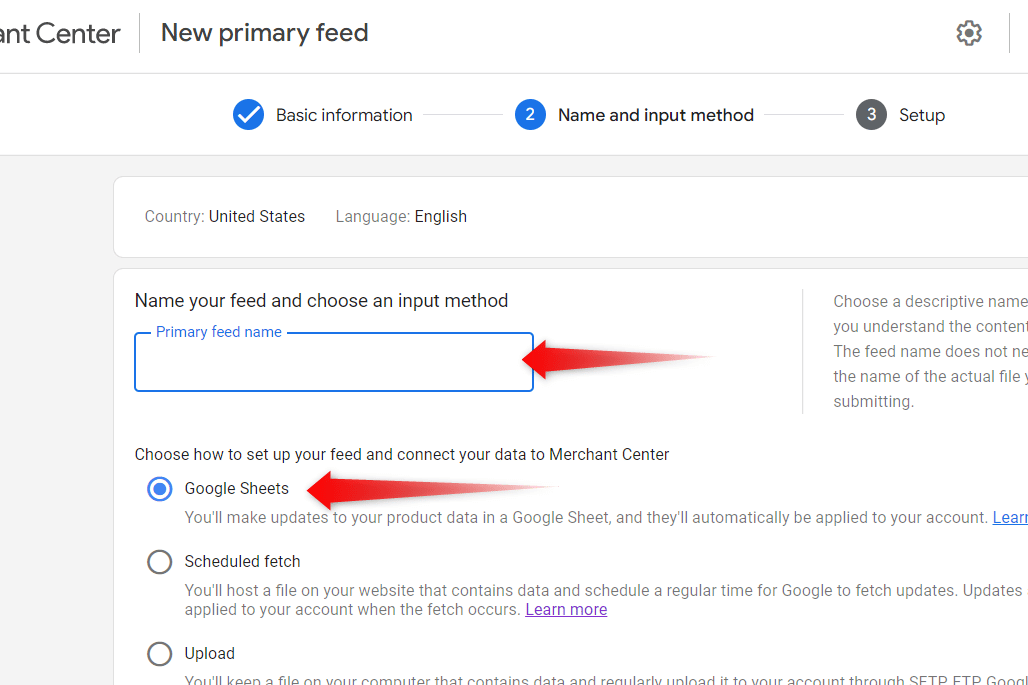Jump to the Setup step label
Screen dimensions: 1028x685
click(922, 115)
